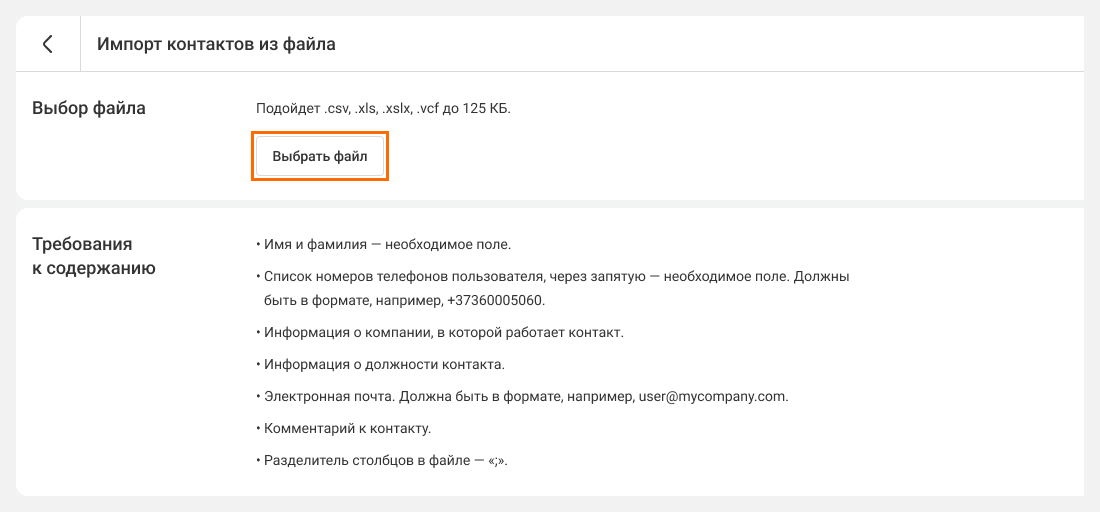The width and height of the screenshot is (1100, 512).
Task: Click the example phone number +37360005060
Action: 496,300
